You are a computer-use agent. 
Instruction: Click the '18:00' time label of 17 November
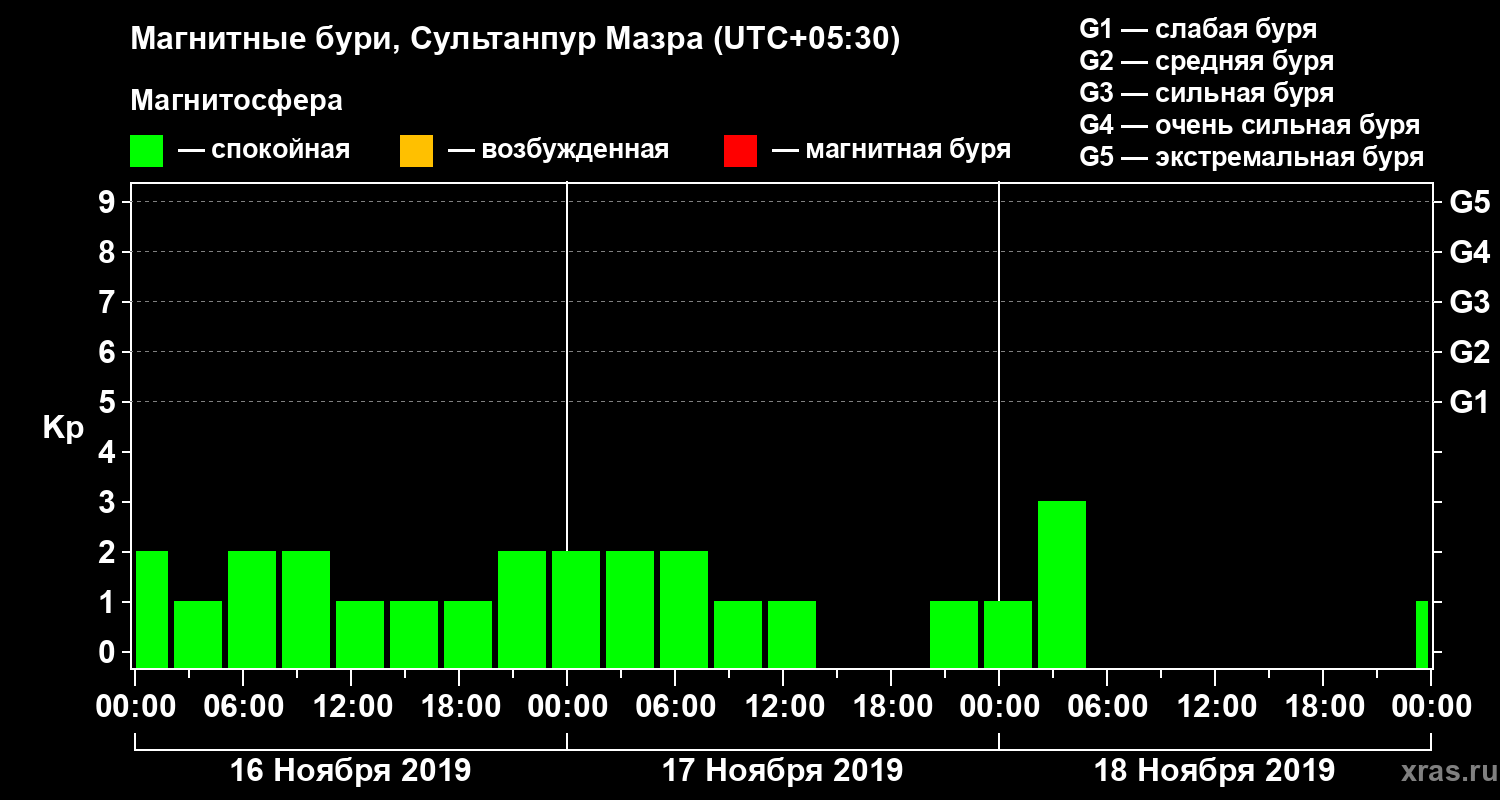891,706
